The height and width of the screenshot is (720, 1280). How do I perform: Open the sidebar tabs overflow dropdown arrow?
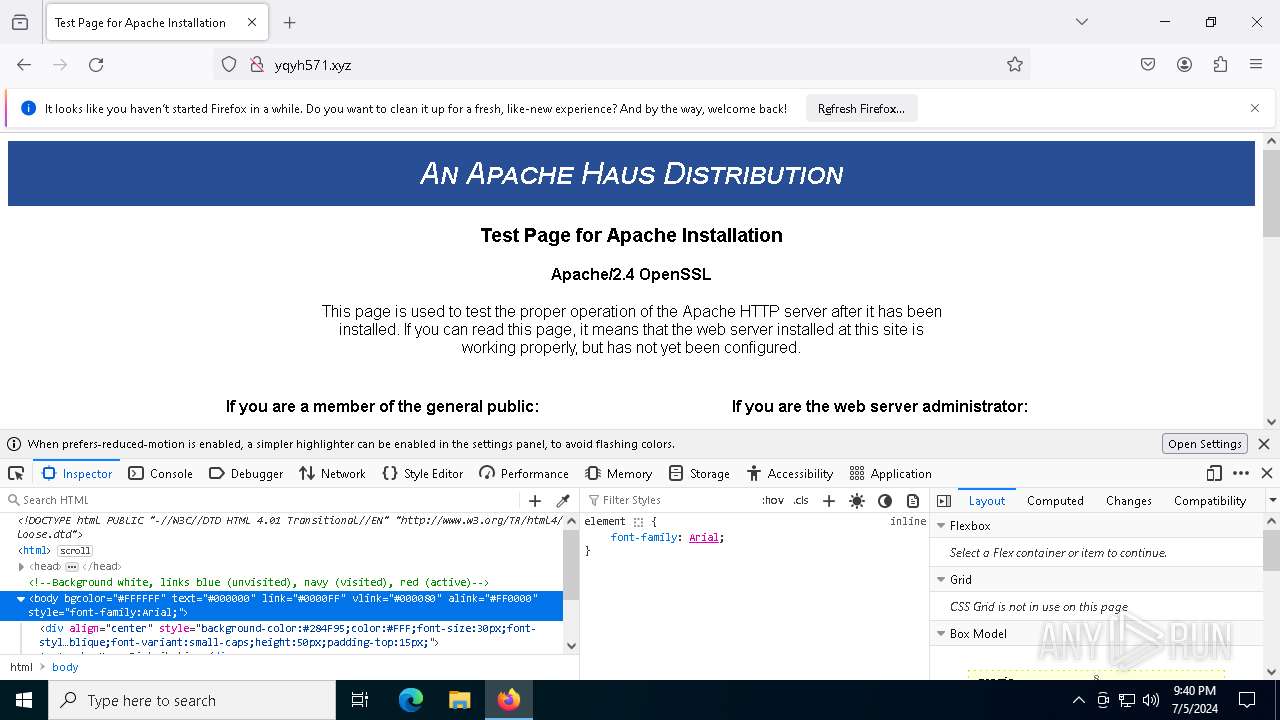click(x=1272, y=500)
